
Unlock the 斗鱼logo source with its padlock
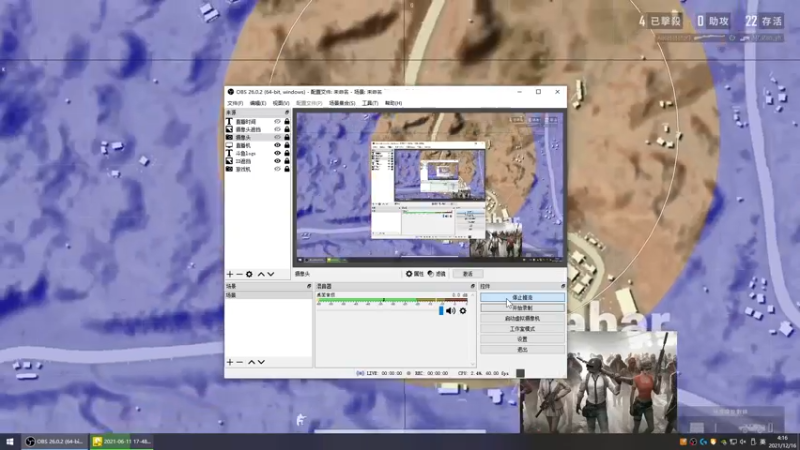point(287,153)
